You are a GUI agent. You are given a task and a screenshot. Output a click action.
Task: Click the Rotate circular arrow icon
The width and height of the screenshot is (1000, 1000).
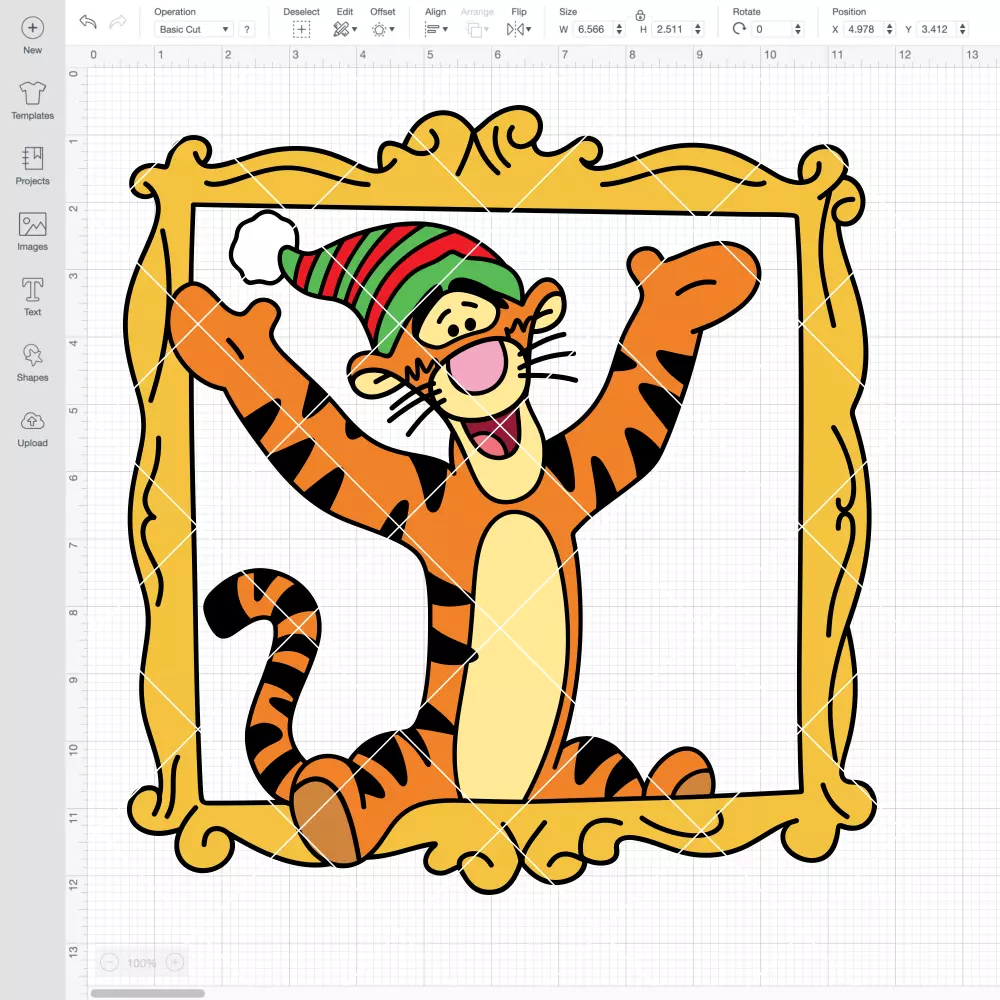(739, 29)
